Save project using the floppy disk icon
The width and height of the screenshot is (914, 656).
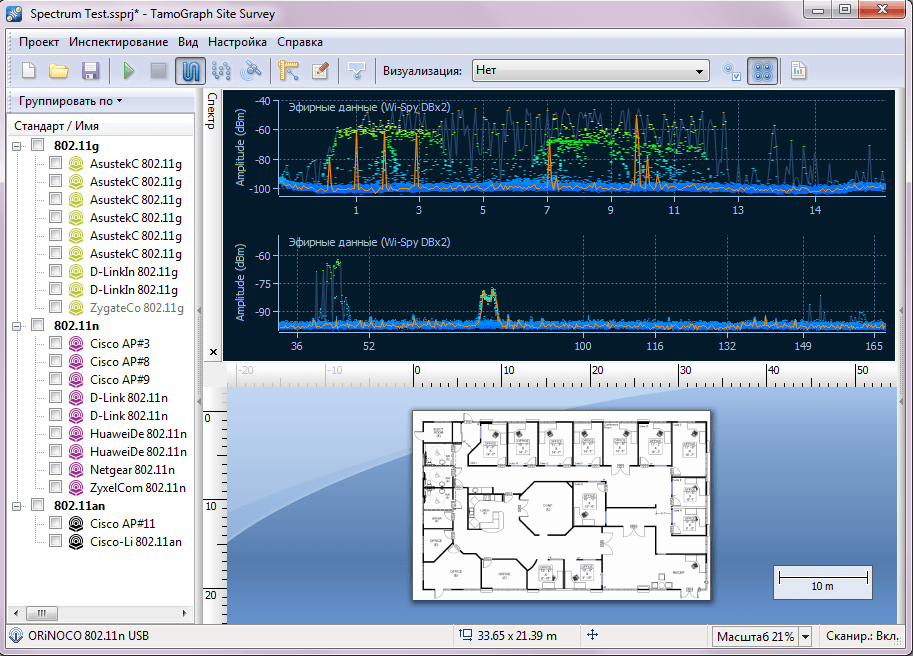(x=90, y=71)
